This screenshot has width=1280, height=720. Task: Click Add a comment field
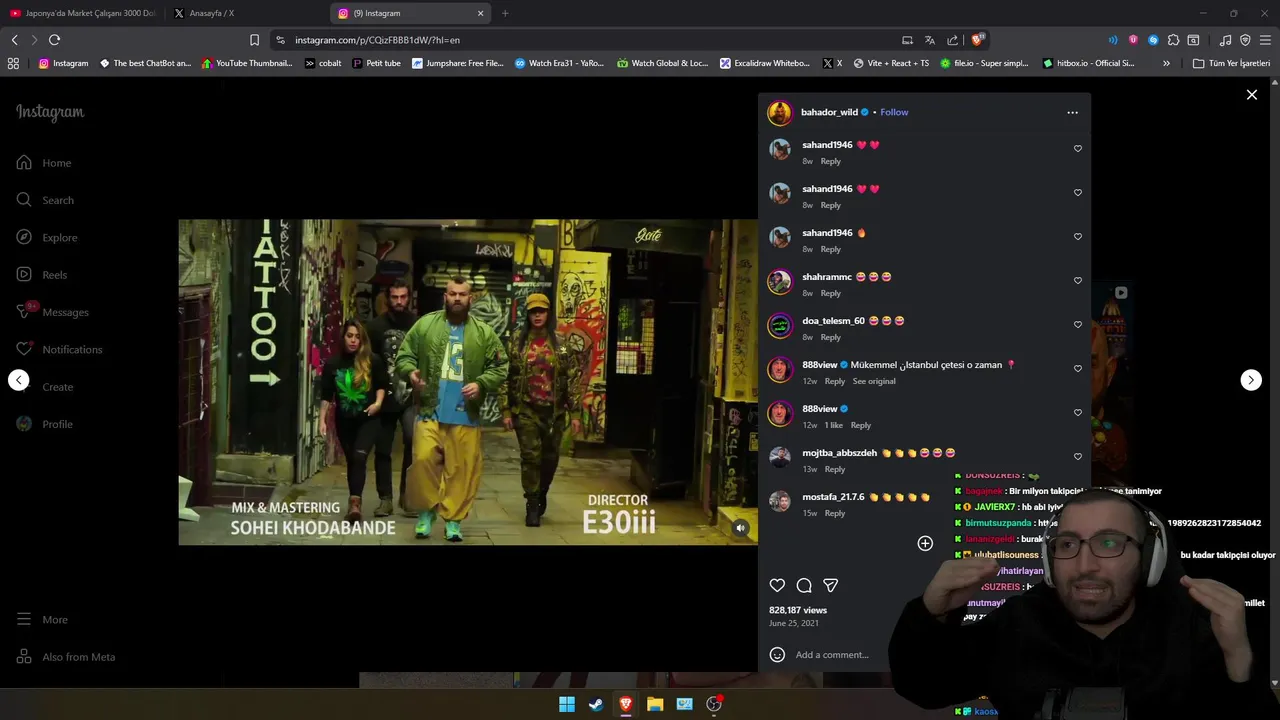click(832, 655)
